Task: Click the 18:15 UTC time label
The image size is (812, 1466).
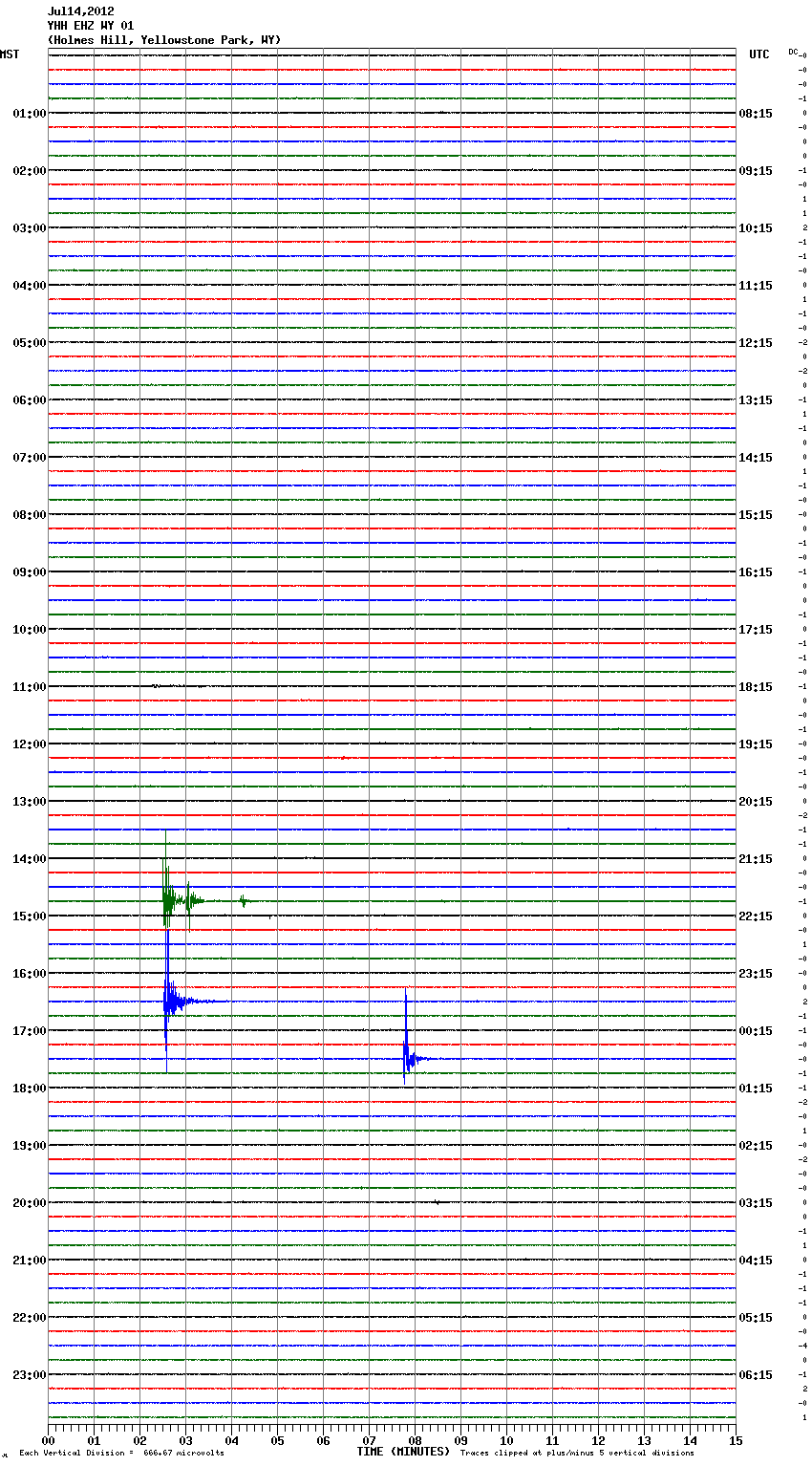Action: tap(756, 687)
